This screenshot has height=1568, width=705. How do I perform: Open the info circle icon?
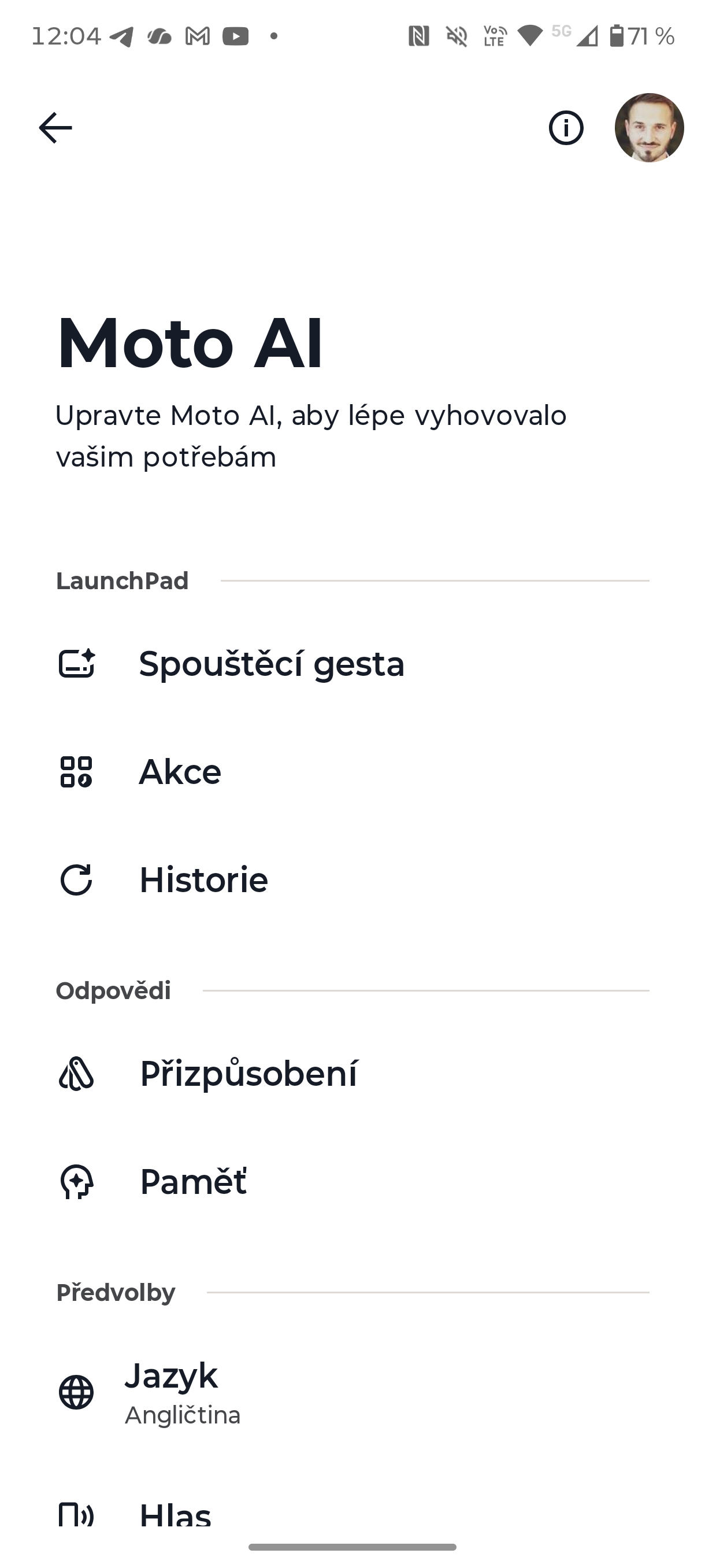(566, 128)
